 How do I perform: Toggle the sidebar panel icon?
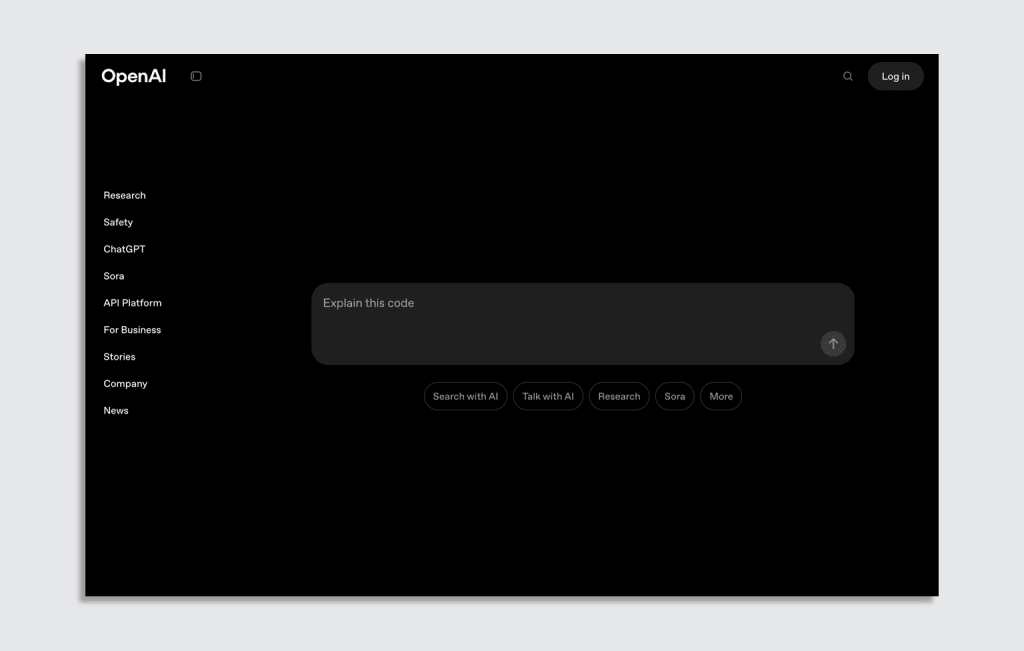196,76
